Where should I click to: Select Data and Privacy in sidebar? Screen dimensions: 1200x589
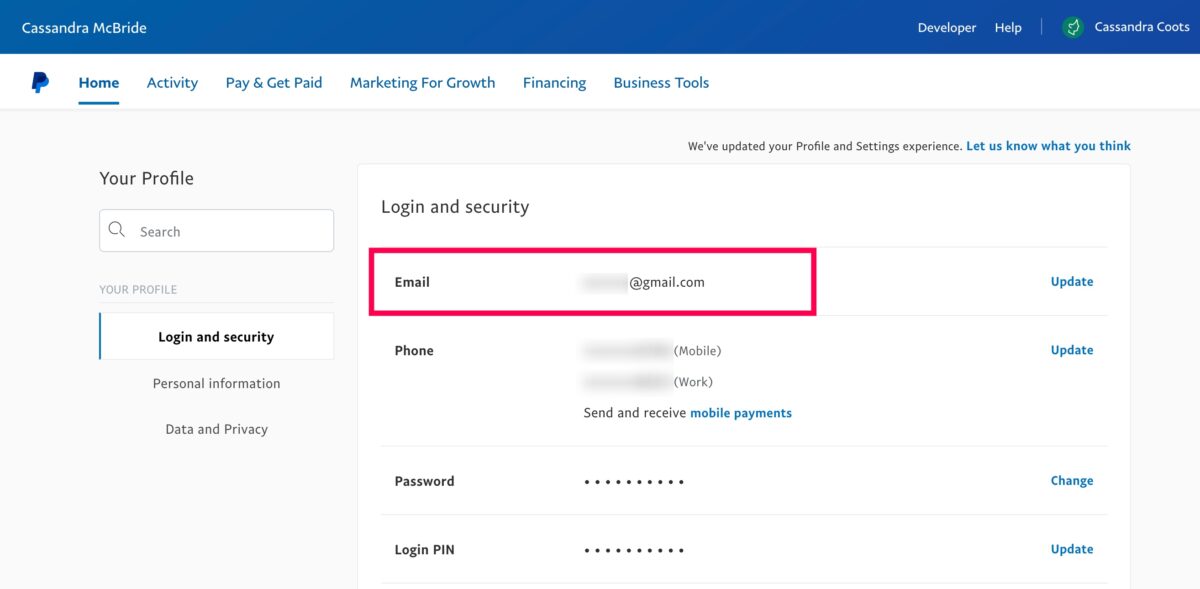tap(216, 429)
